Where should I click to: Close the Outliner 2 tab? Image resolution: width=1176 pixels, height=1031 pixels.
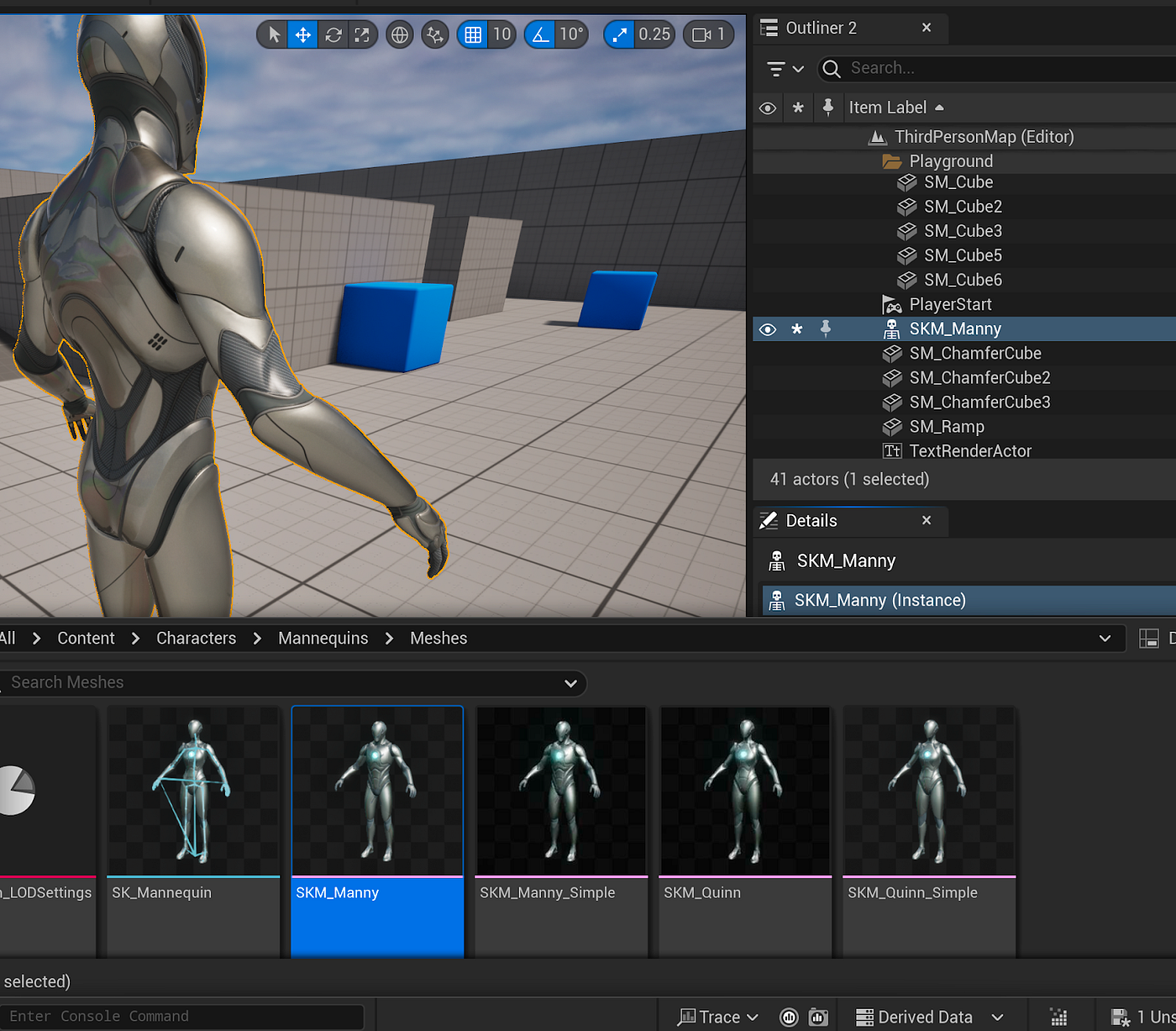(x=927, y=28)
